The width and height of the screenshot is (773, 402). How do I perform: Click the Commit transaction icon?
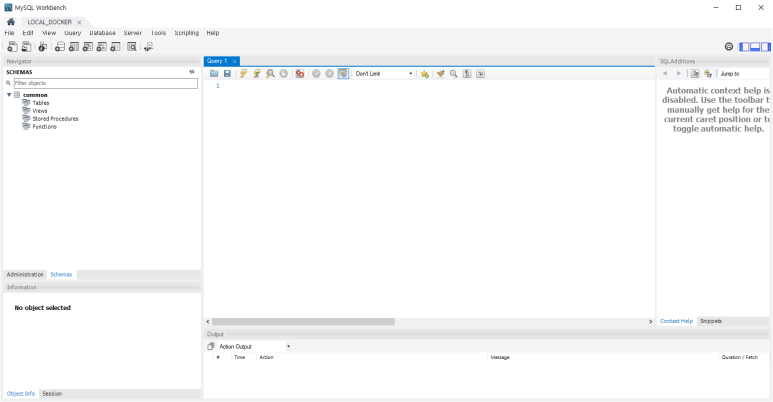[x=316, y=73]
